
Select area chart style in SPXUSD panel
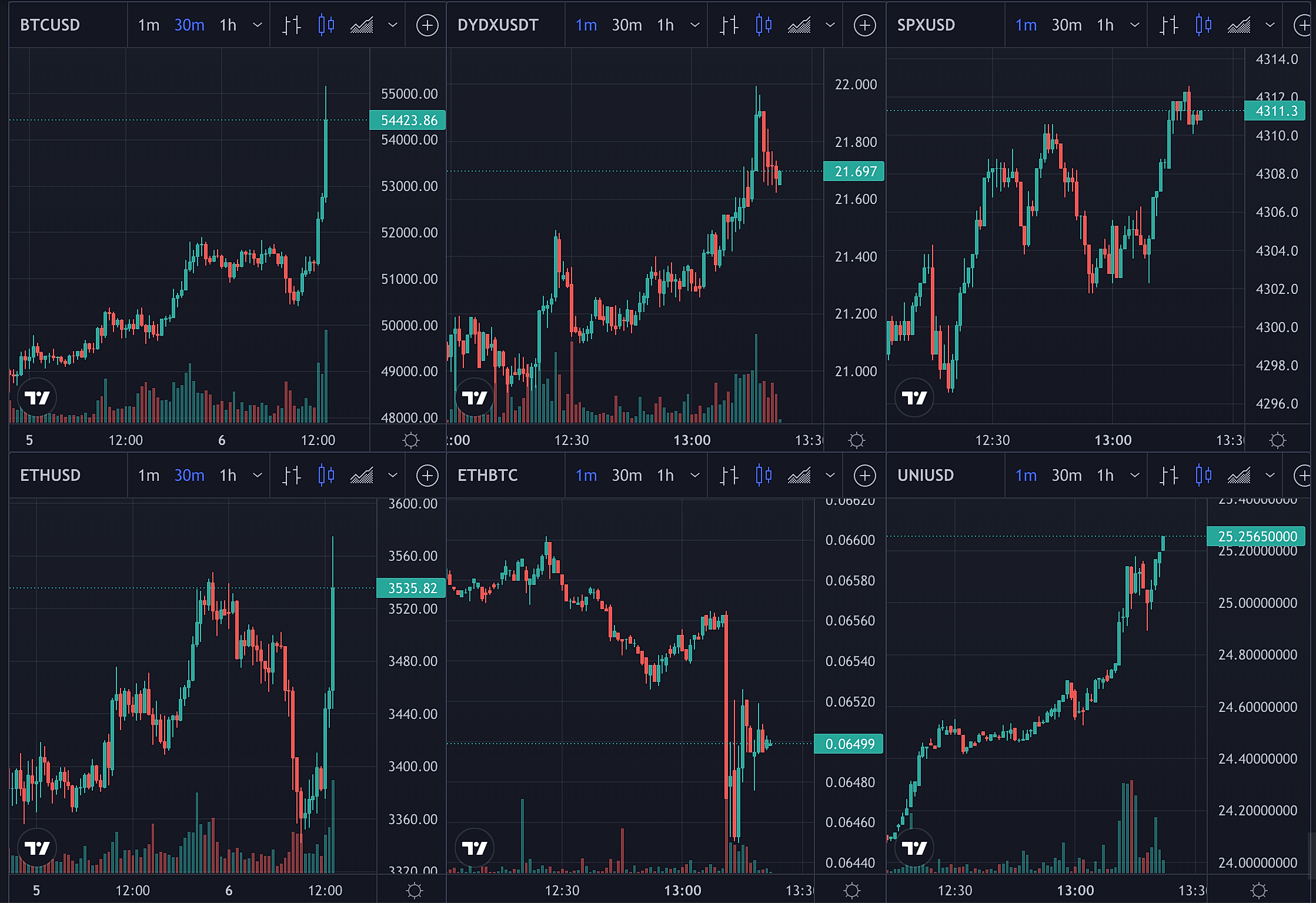pos(1239,25)
